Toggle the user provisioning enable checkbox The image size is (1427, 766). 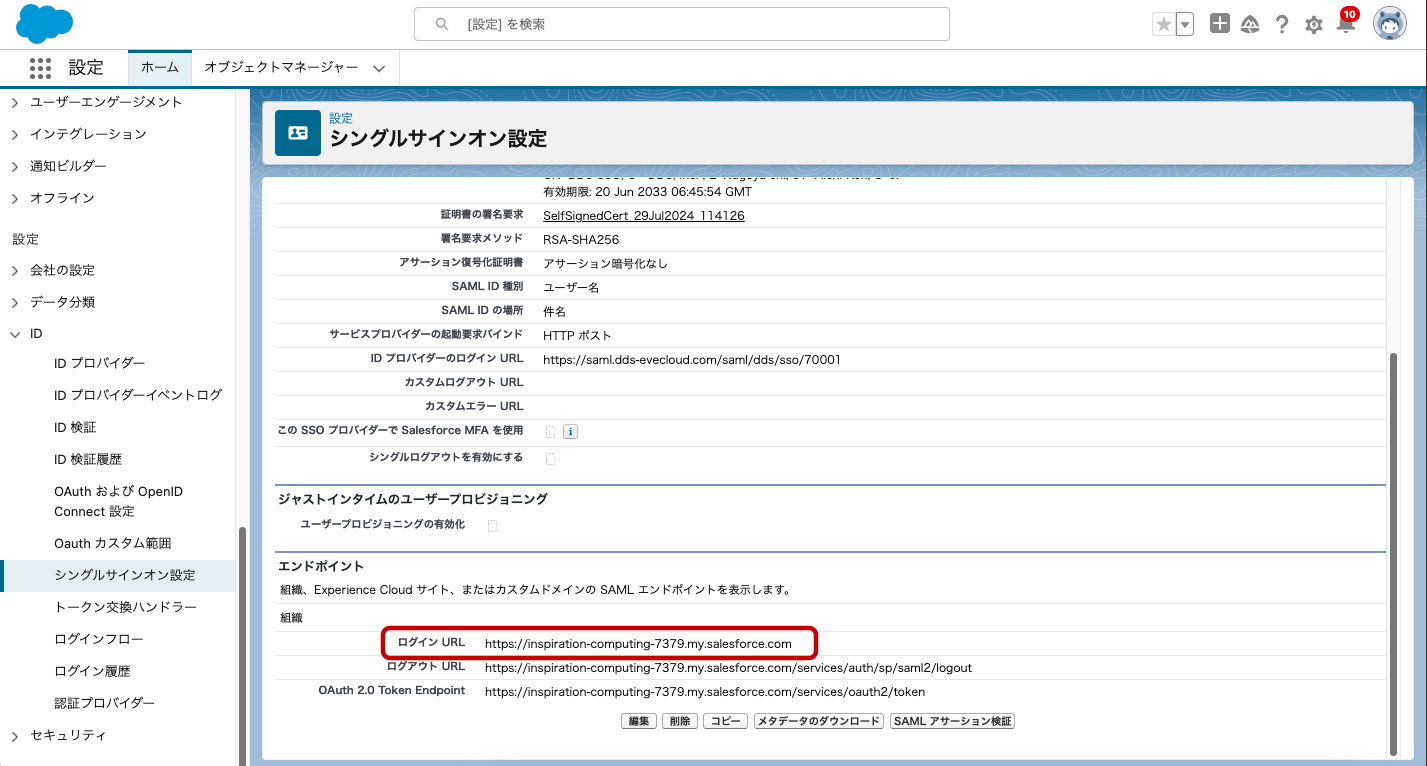click(x=492, y=526)
